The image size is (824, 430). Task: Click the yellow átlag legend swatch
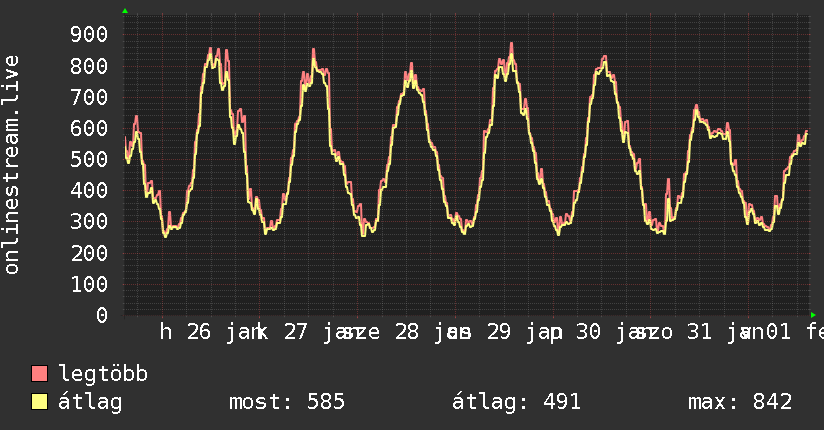coord(39,402)
